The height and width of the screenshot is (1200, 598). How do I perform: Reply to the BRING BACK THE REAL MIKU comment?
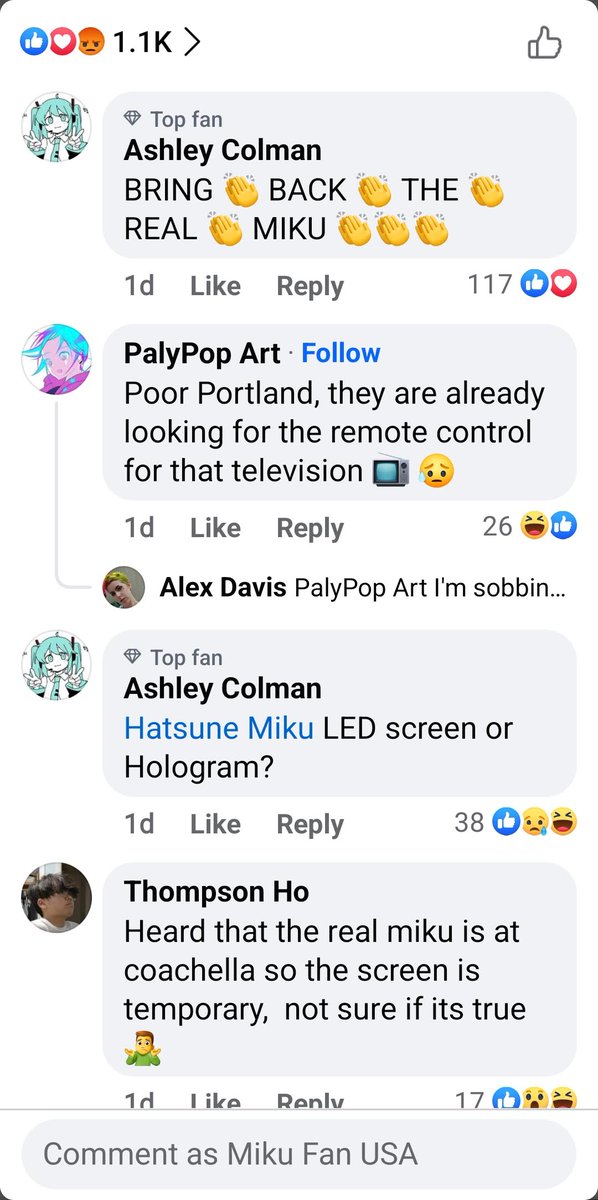coord(310,286)
